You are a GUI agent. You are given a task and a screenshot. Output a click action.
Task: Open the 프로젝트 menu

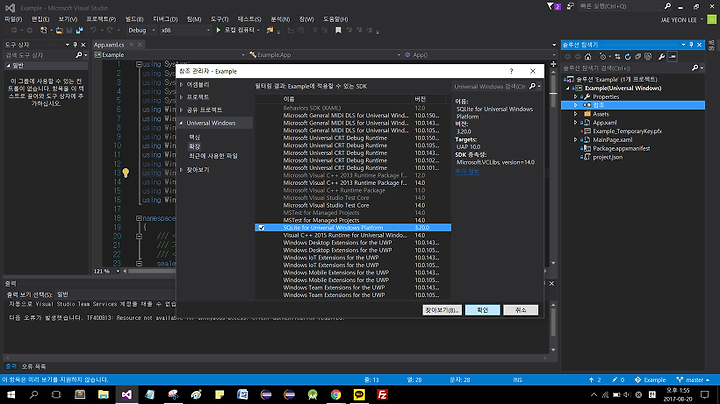click(101, 19)
